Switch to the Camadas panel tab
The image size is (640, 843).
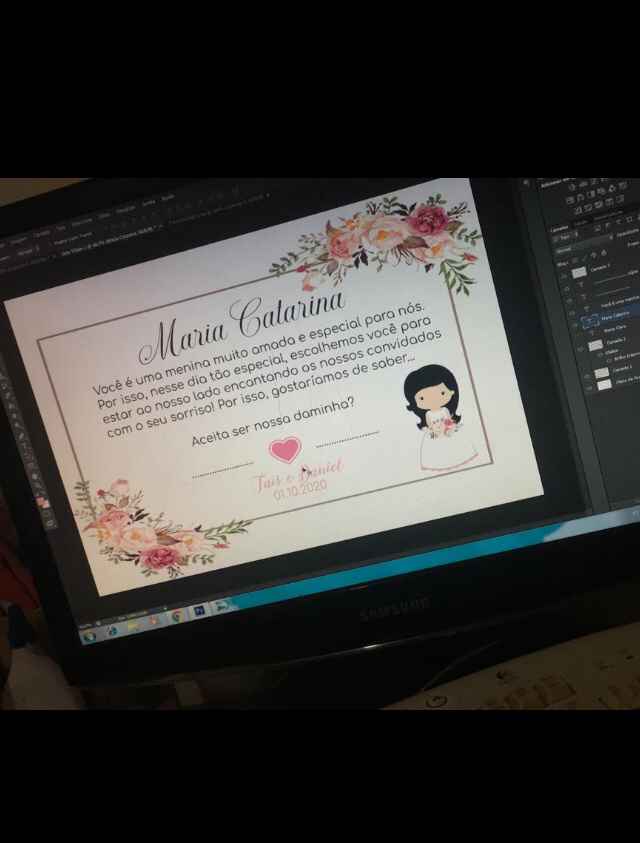[559, 228]
